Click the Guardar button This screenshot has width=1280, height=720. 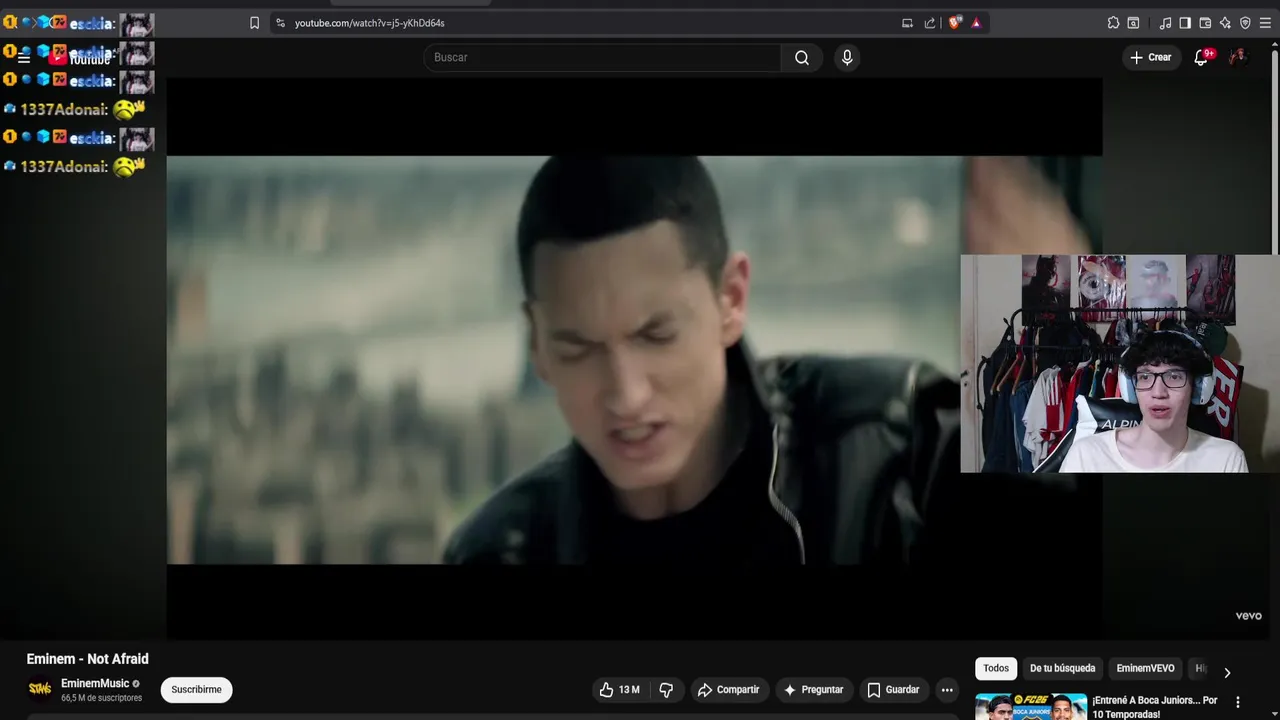click(893, 690)
